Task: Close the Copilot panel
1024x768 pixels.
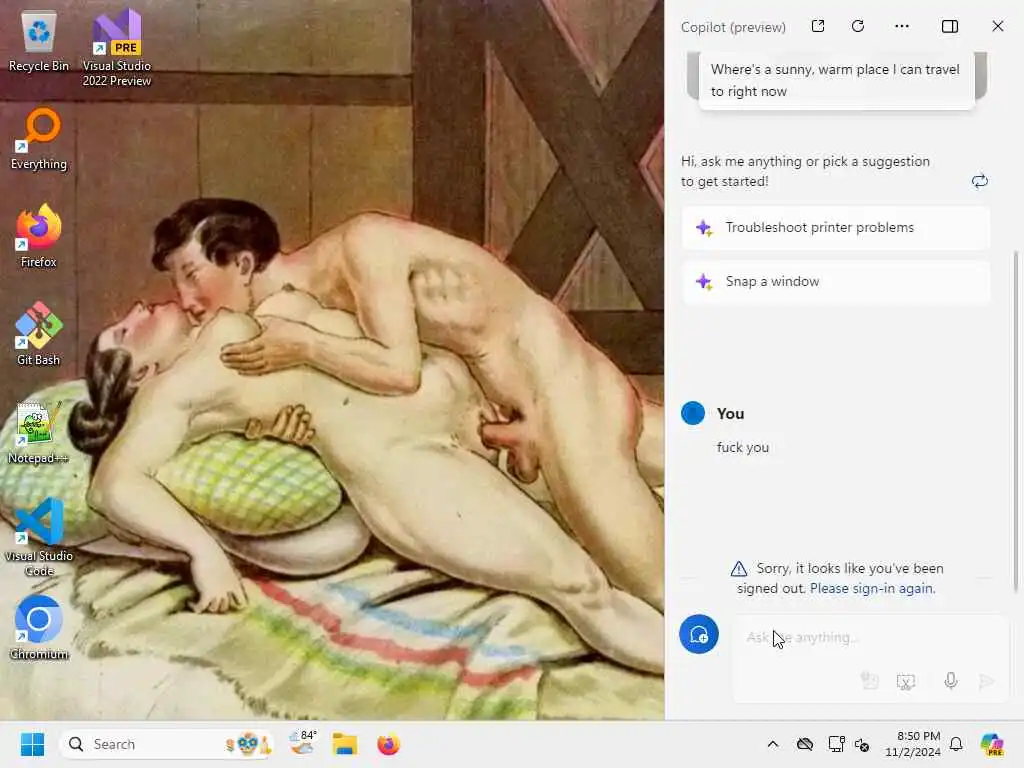Action: (x=998, y=26)
